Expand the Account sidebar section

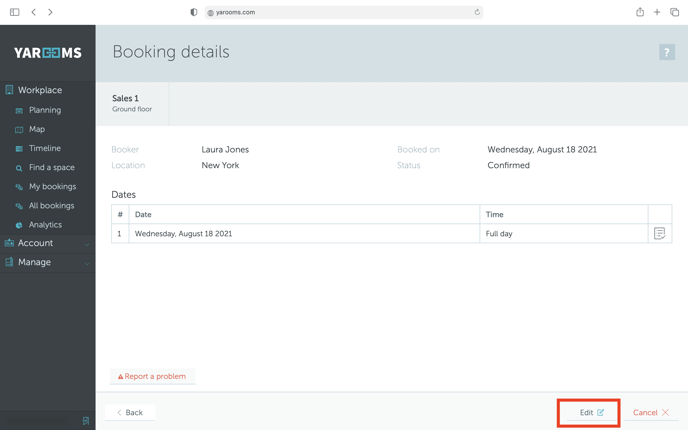pyautogui.click(x=47, y=243)
